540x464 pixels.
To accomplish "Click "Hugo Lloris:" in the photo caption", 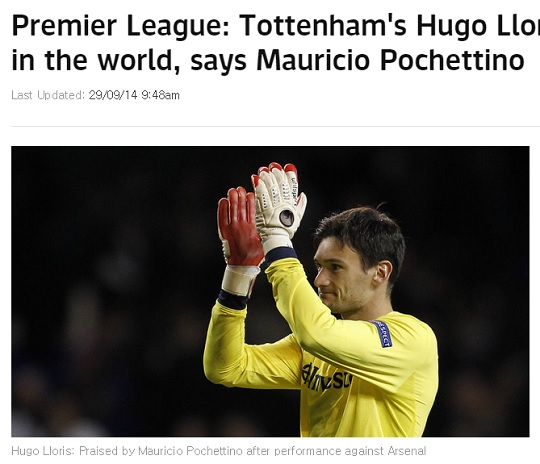I will tap(43, 451).
